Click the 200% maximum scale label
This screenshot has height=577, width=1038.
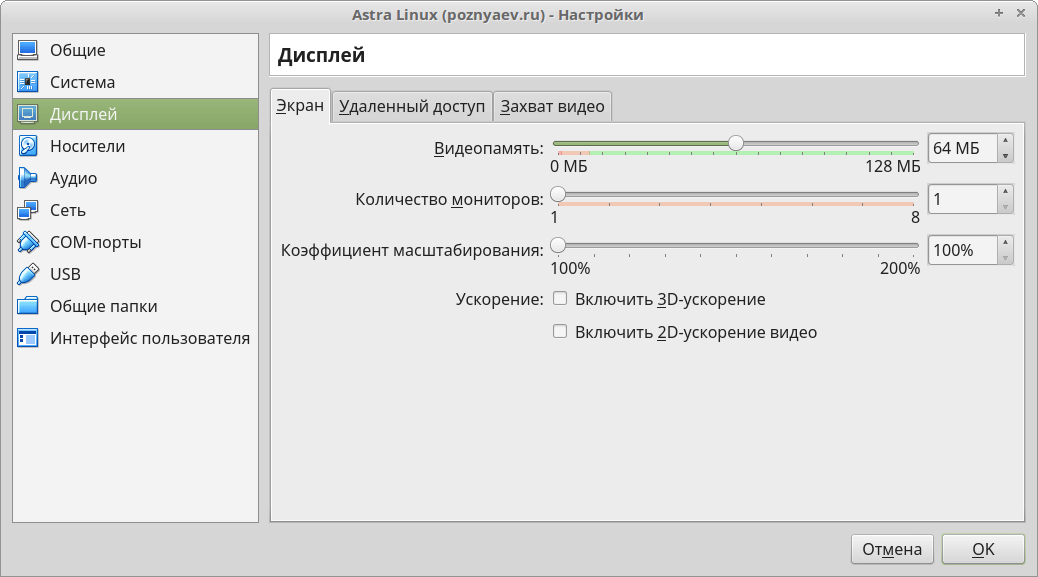point(900,268)
